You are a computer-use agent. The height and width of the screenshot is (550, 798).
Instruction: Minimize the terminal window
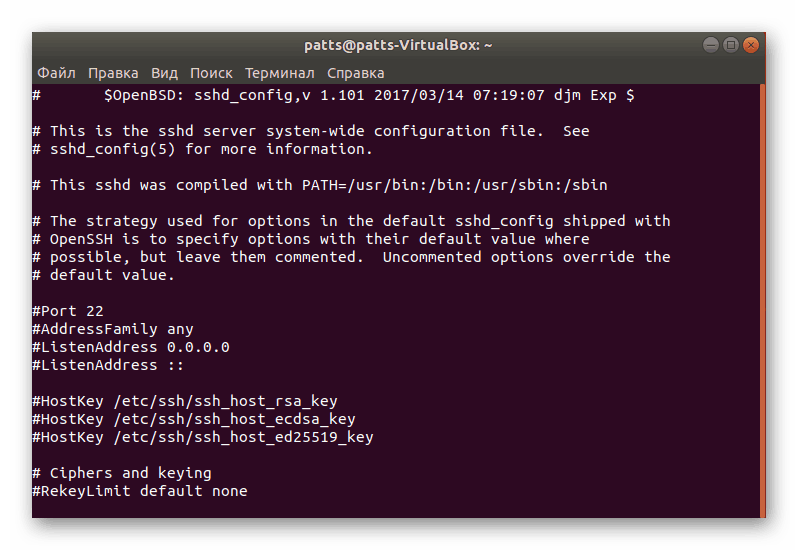point(710,45)
